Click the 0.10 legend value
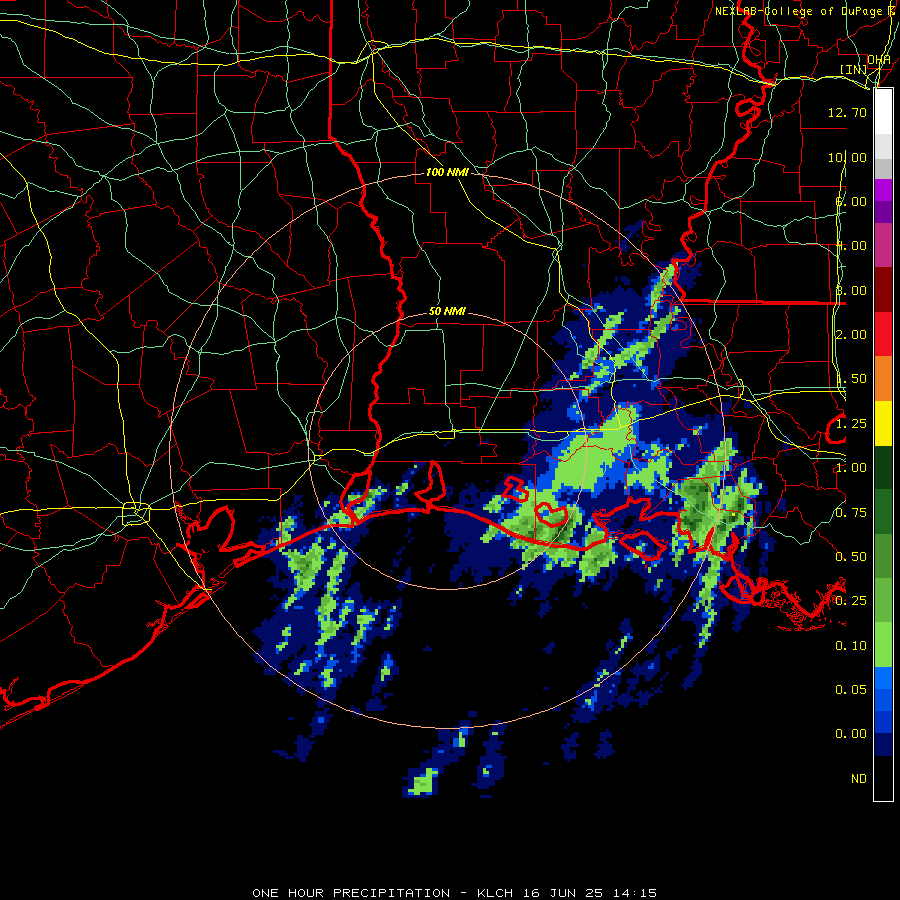Image resolution: width=900 pixels, height=900 pixels. tap(851, 646)
